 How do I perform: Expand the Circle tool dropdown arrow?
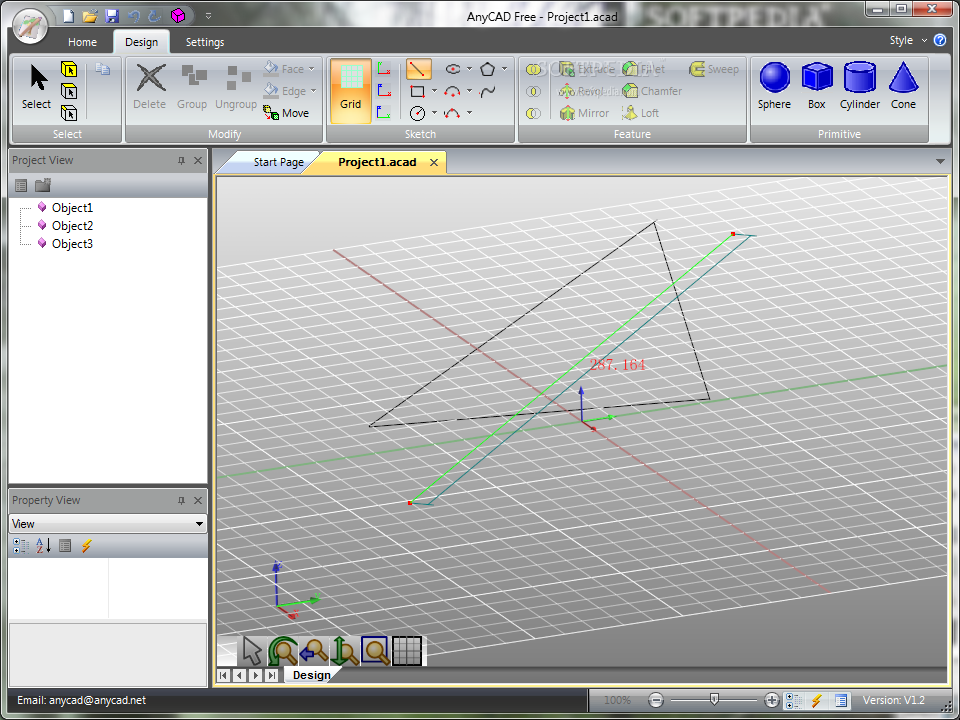(434, 113)
